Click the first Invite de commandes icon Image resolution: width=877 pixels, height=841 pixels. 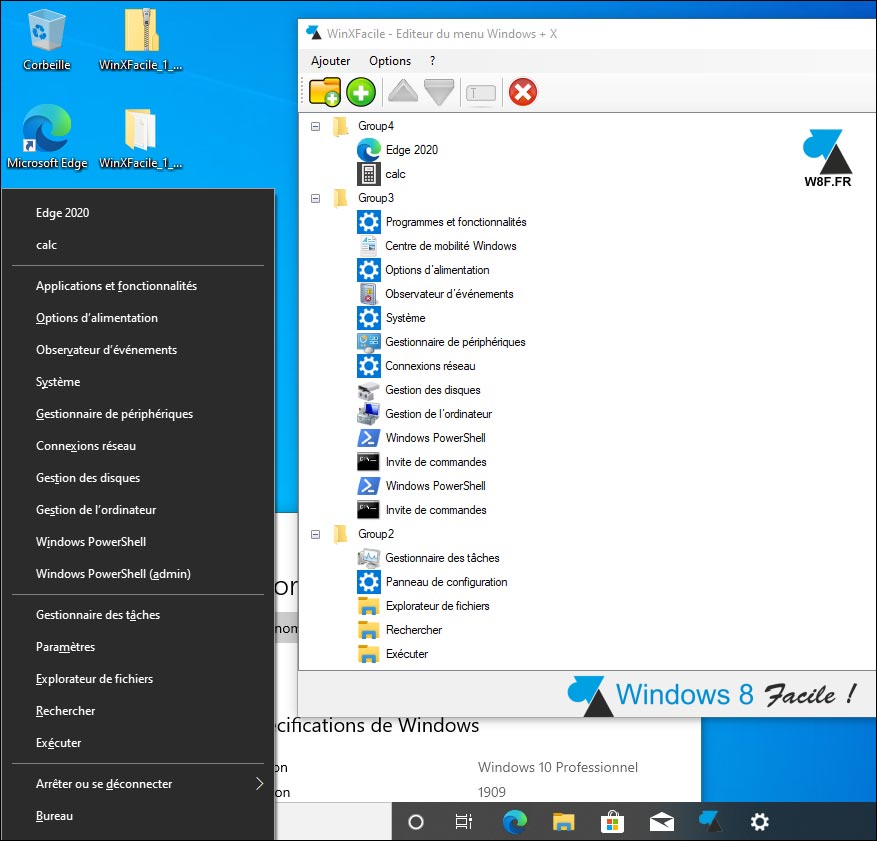click(x=369, y=462)
